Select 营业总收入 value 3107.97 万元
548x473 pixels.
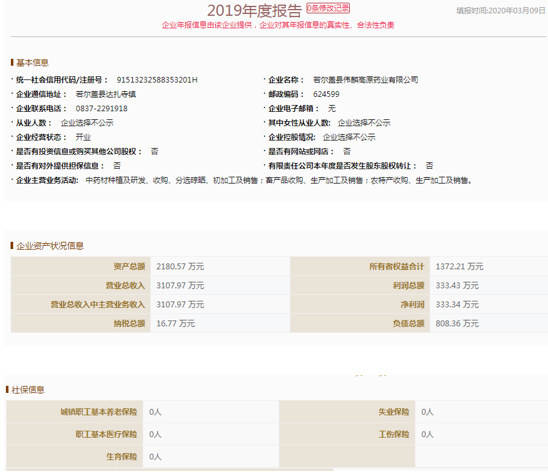[x=180, y=286]
